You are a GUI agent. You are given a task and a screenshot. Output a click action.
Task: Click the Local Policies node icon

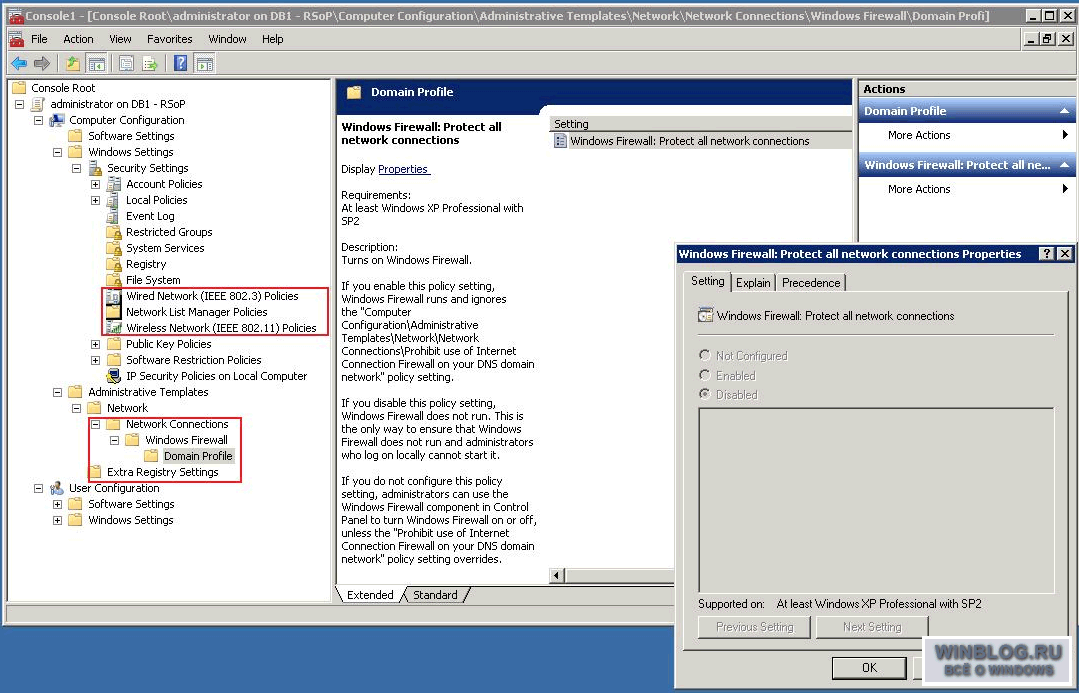(114, 200)
